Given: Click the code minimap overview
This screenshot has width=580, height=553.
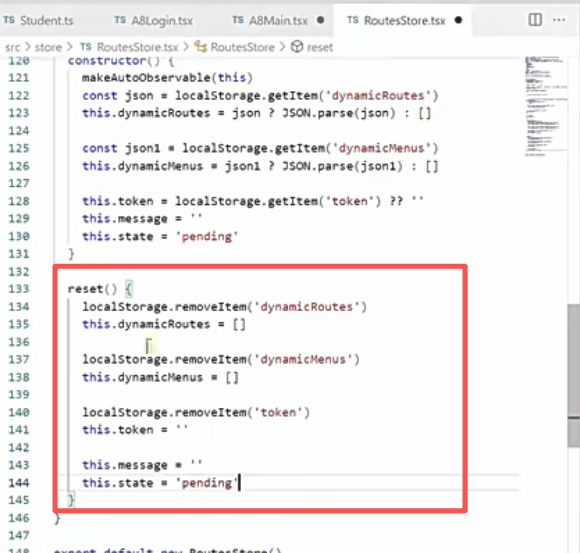Looking at the screenshot, I should tap(546, 107).
